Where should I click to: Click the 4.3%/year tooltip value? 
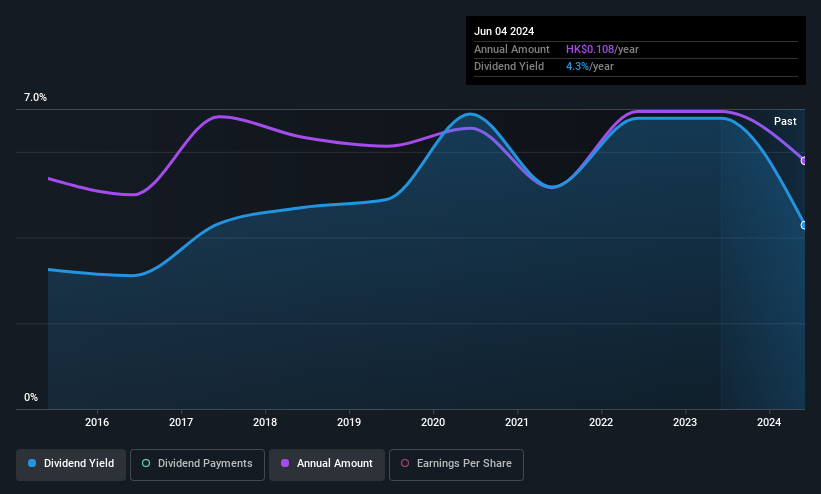coord(590,67)
